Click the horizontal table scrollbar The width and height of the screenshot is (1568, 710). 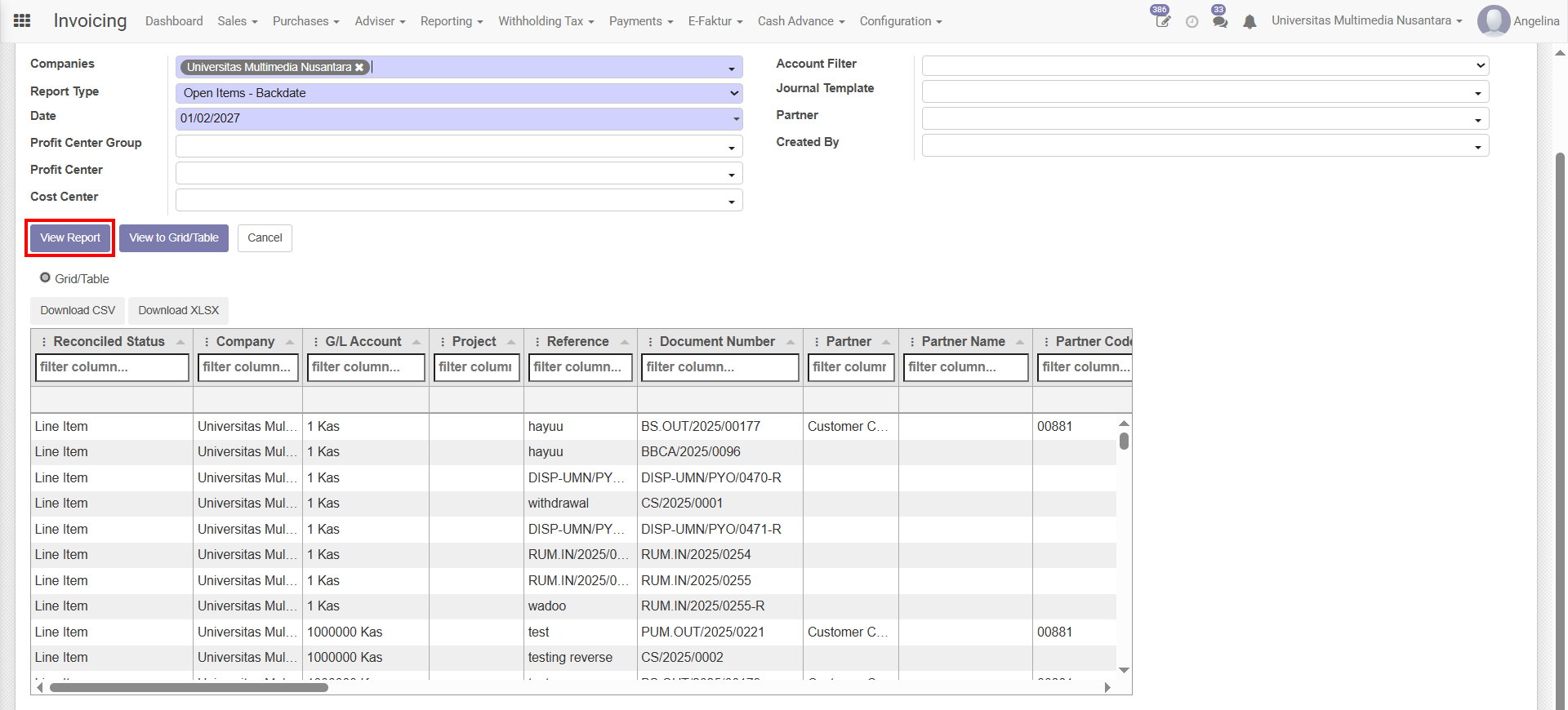pos(189,687)
